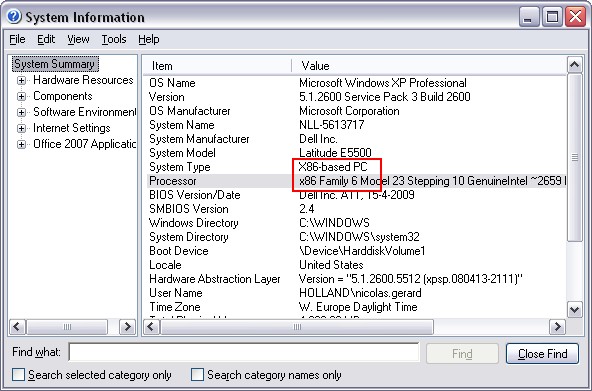The height and width of the screenshot is (391, 592).
Task: Select the OS Manufacturer row
Action: [355, 111]
